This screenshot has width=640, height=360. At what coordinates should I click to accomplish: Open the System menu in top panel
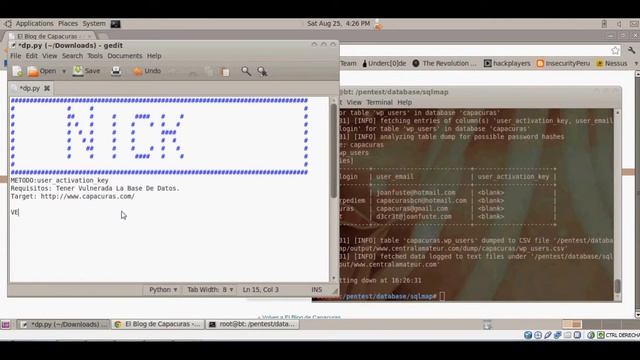[94, 24]
